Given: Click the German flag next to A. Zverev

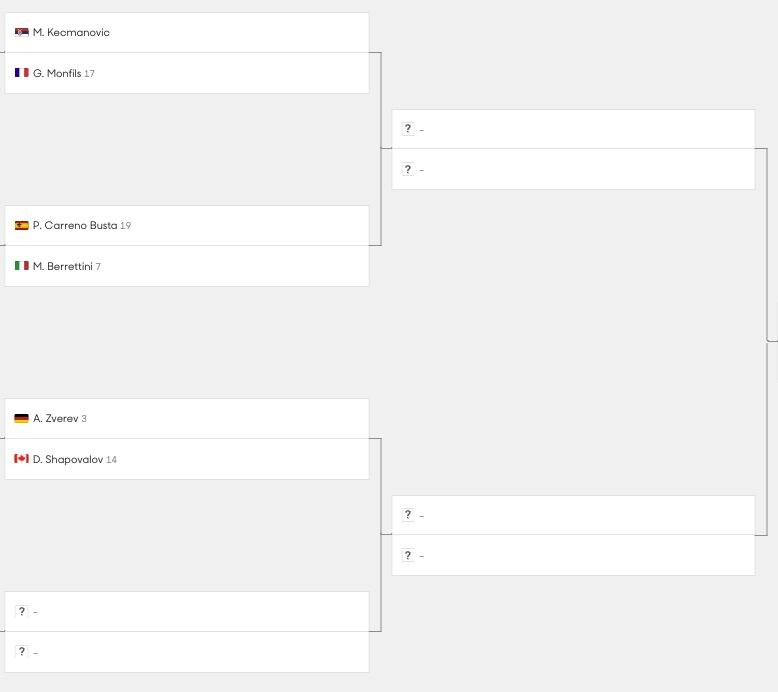Looking at the screenshot, I should pyautogui.click(x=21, y=418).
